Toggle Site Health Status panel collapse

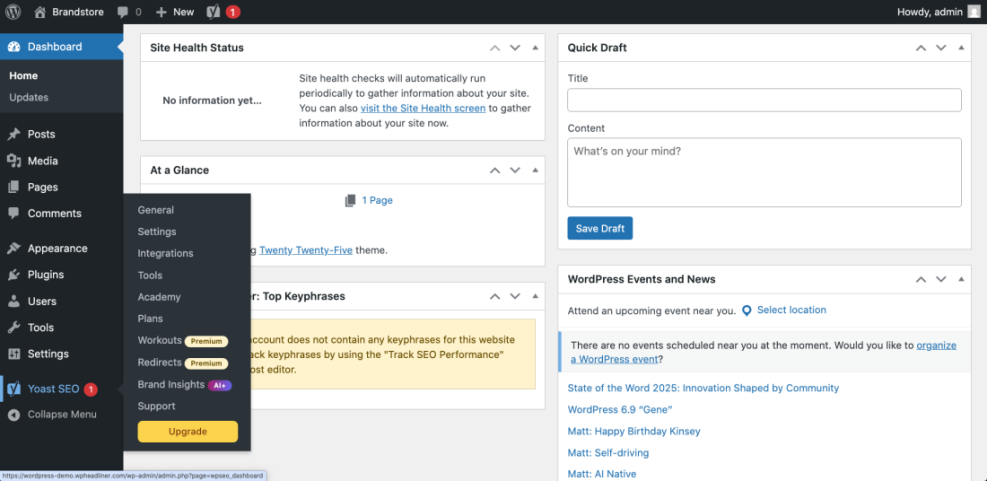pos(535,48)
